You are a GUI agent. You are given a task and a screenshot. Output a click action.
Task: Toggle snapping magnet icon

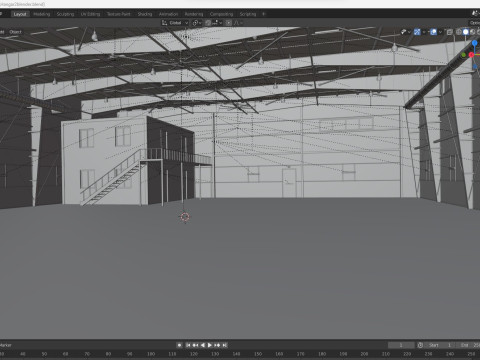tap(208, 23)
